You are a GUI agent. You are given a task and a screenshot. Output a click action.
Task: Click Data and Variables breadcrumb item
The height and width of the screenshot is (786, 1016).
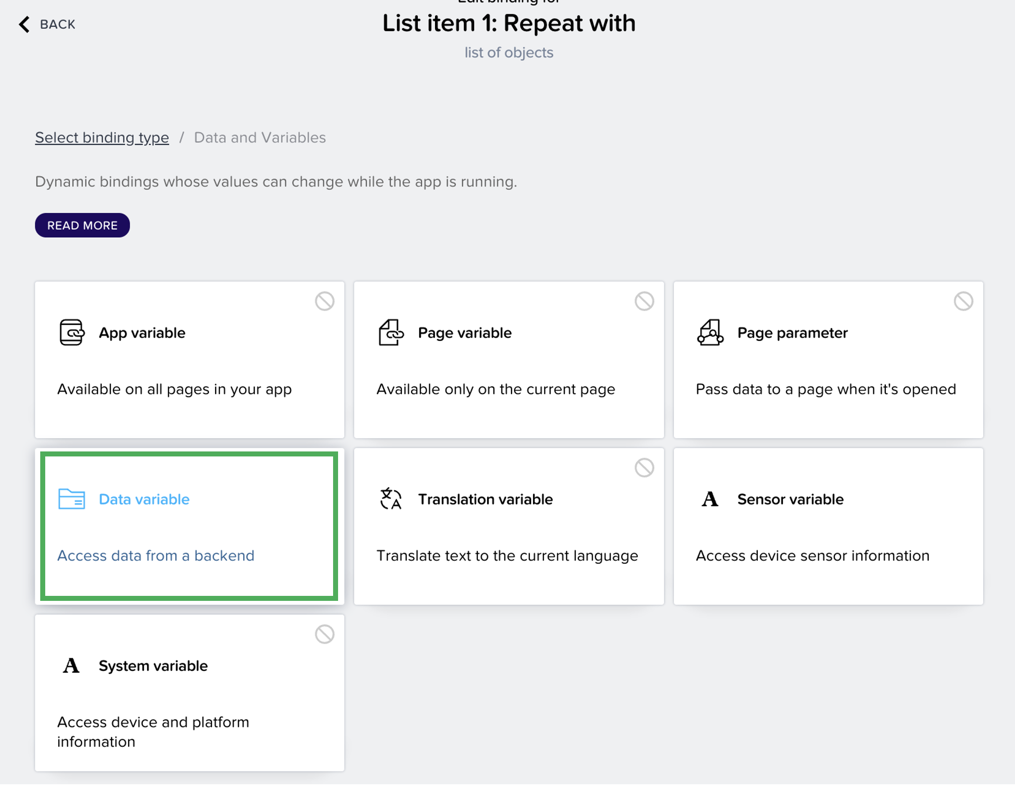pos(260,138)
